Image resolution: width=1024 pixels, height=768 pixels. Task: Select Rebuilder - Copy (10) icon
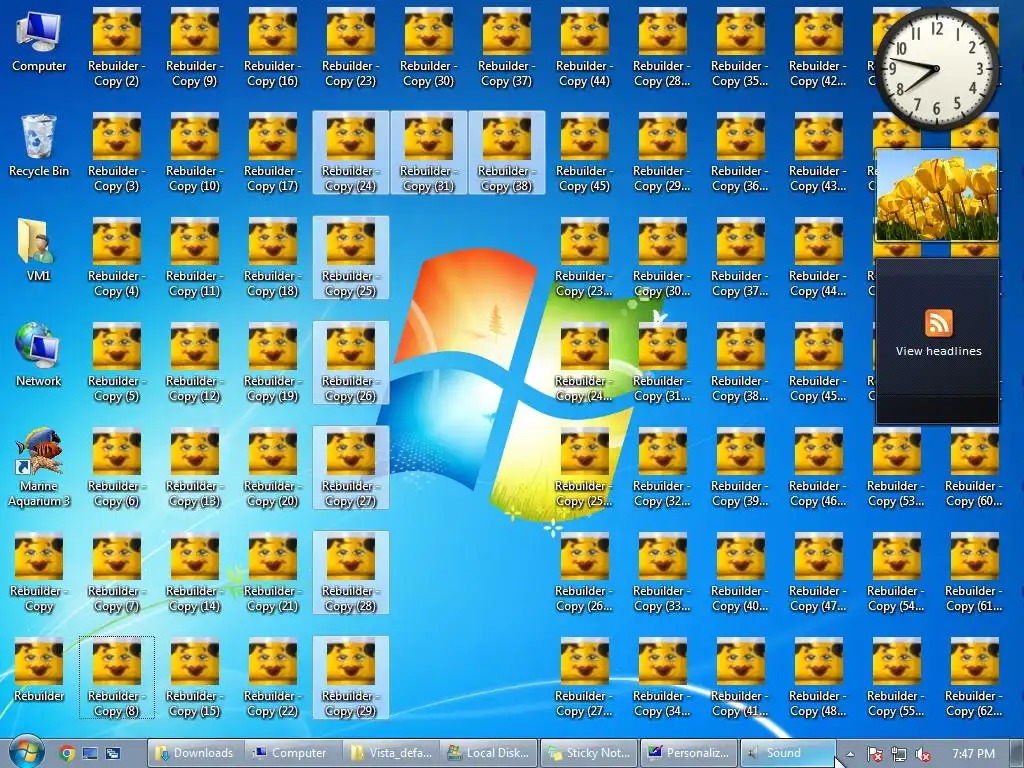click(195, 153)
